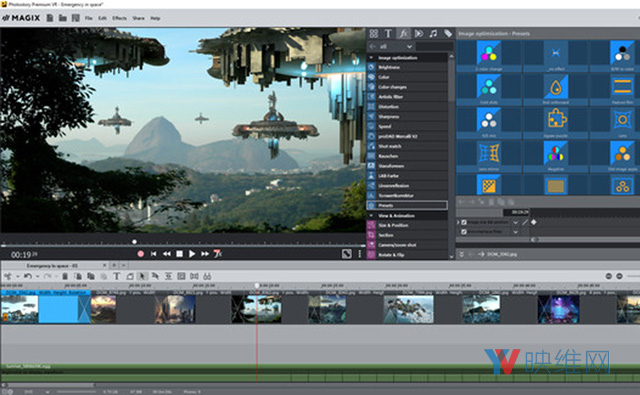This screenshot has width=640, height=395.
Task: Open the Edit menu
Action: [x=102, y=18]
